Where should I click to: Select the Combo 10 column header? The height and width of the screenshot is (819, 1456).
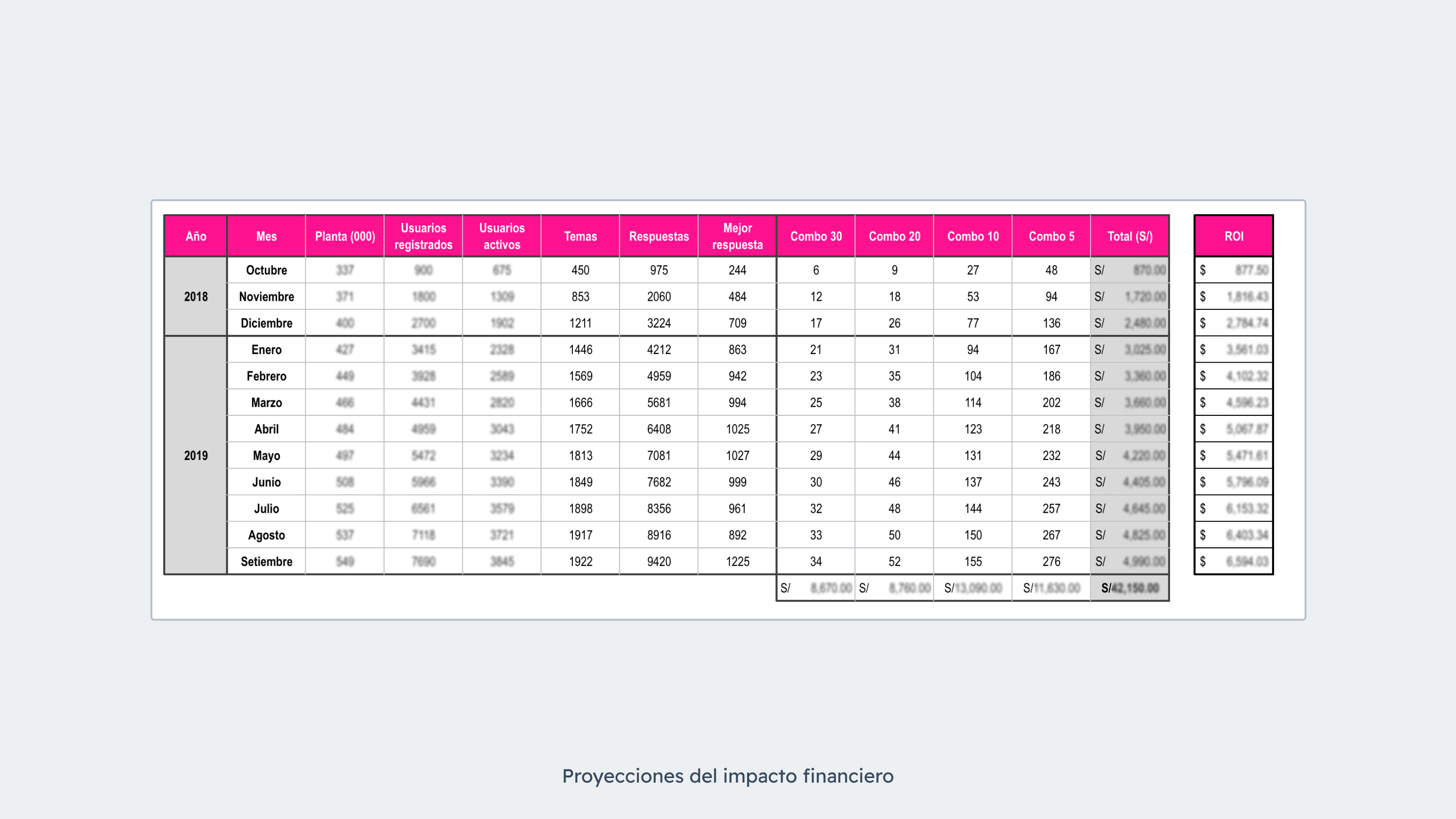[973, 236]
